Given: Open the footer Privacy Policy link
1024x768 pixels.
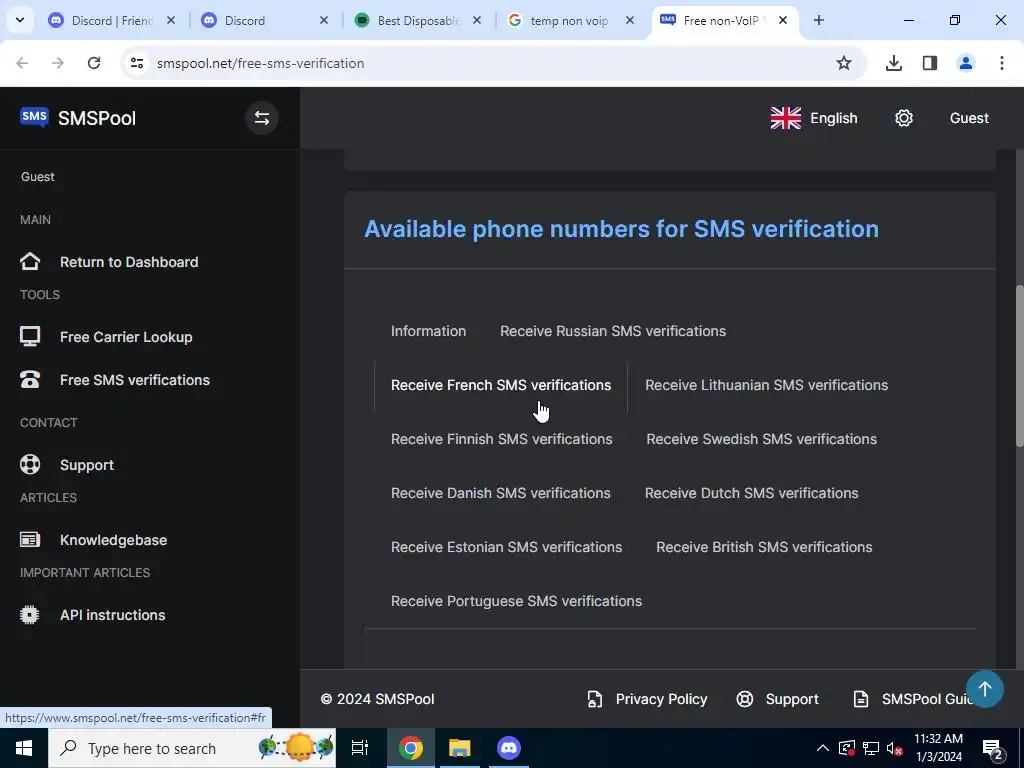Looking at the screenshot, I should [x=661, y=699].
